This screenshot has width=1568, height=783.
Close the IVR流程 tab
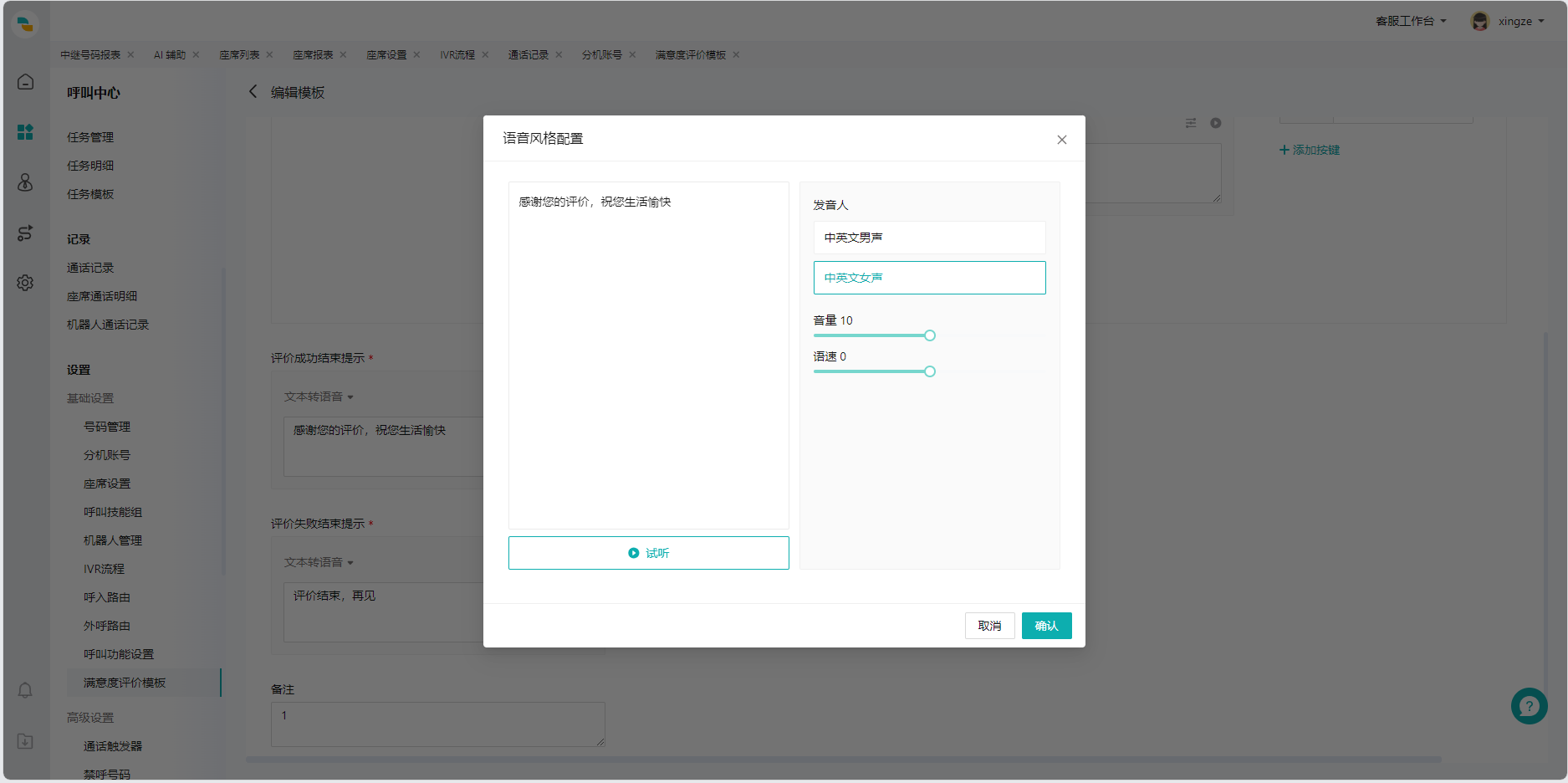point(486,55)
